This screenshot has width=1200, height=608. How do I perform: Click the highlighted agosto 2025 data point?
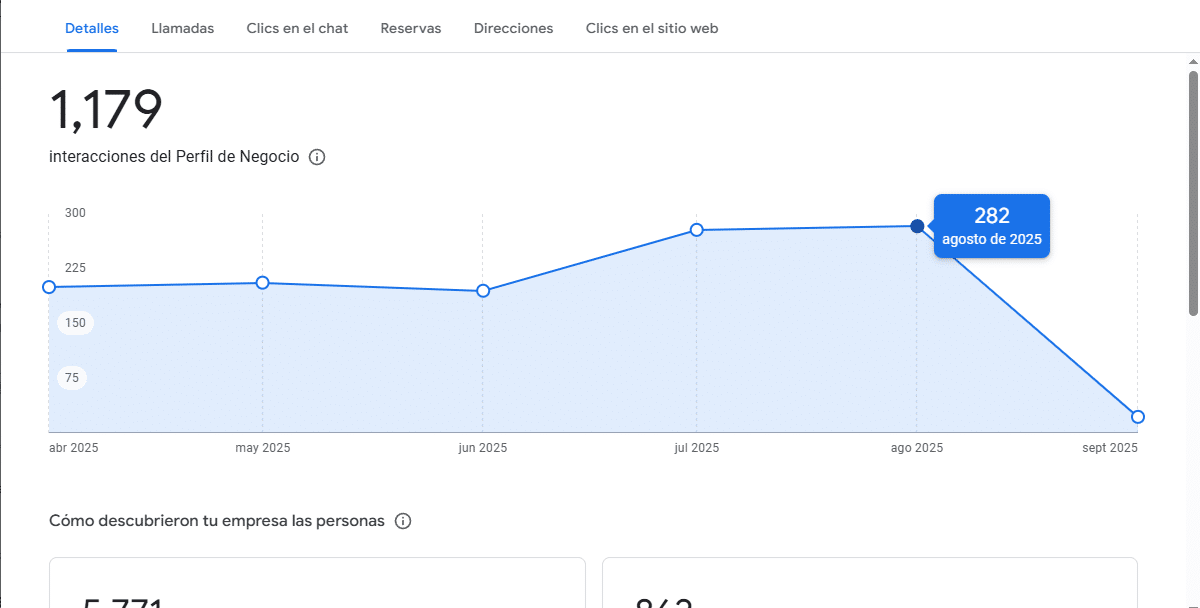[x=917, y=226]
